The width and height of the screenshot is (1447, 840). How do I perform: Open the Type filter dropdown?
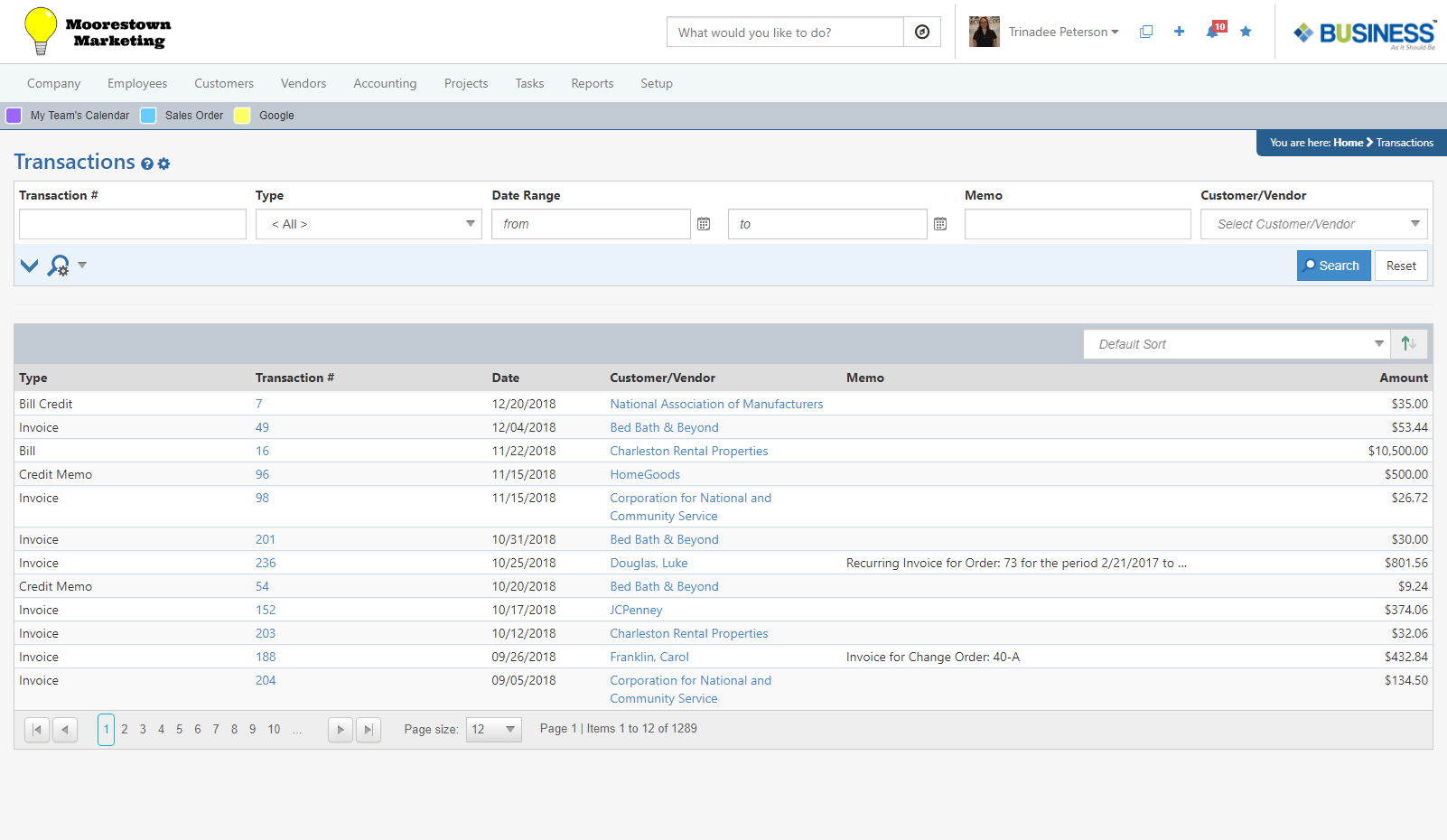369,224
